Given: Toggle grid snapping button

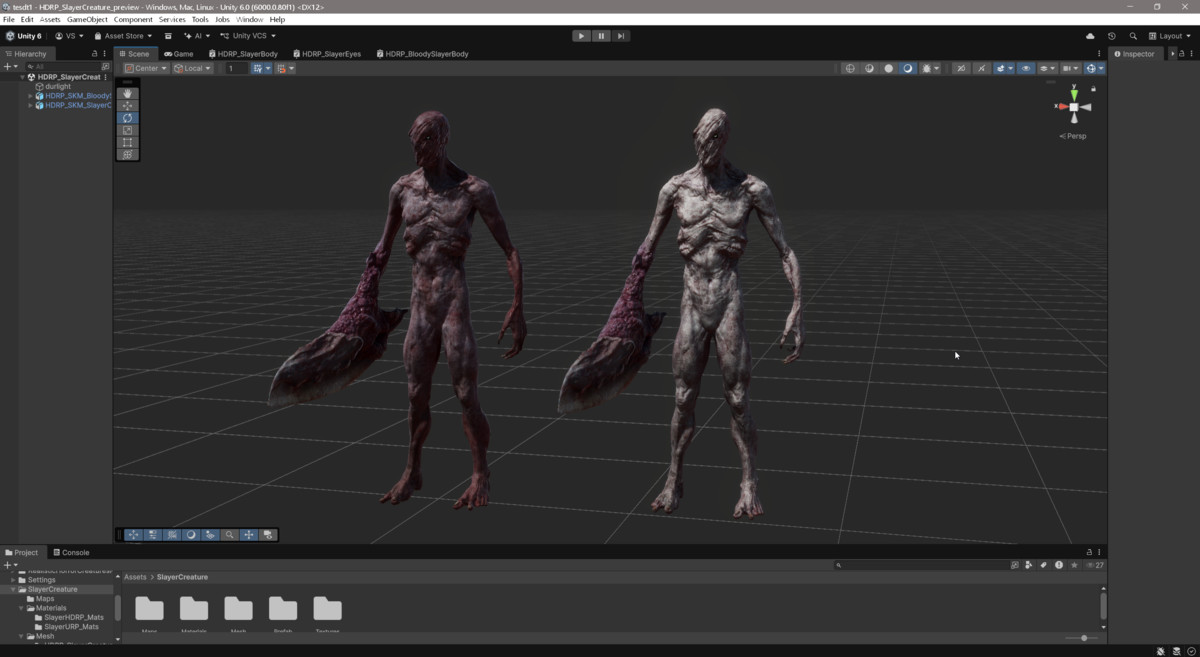Looking at the screenshot, I should pos(281,69).
